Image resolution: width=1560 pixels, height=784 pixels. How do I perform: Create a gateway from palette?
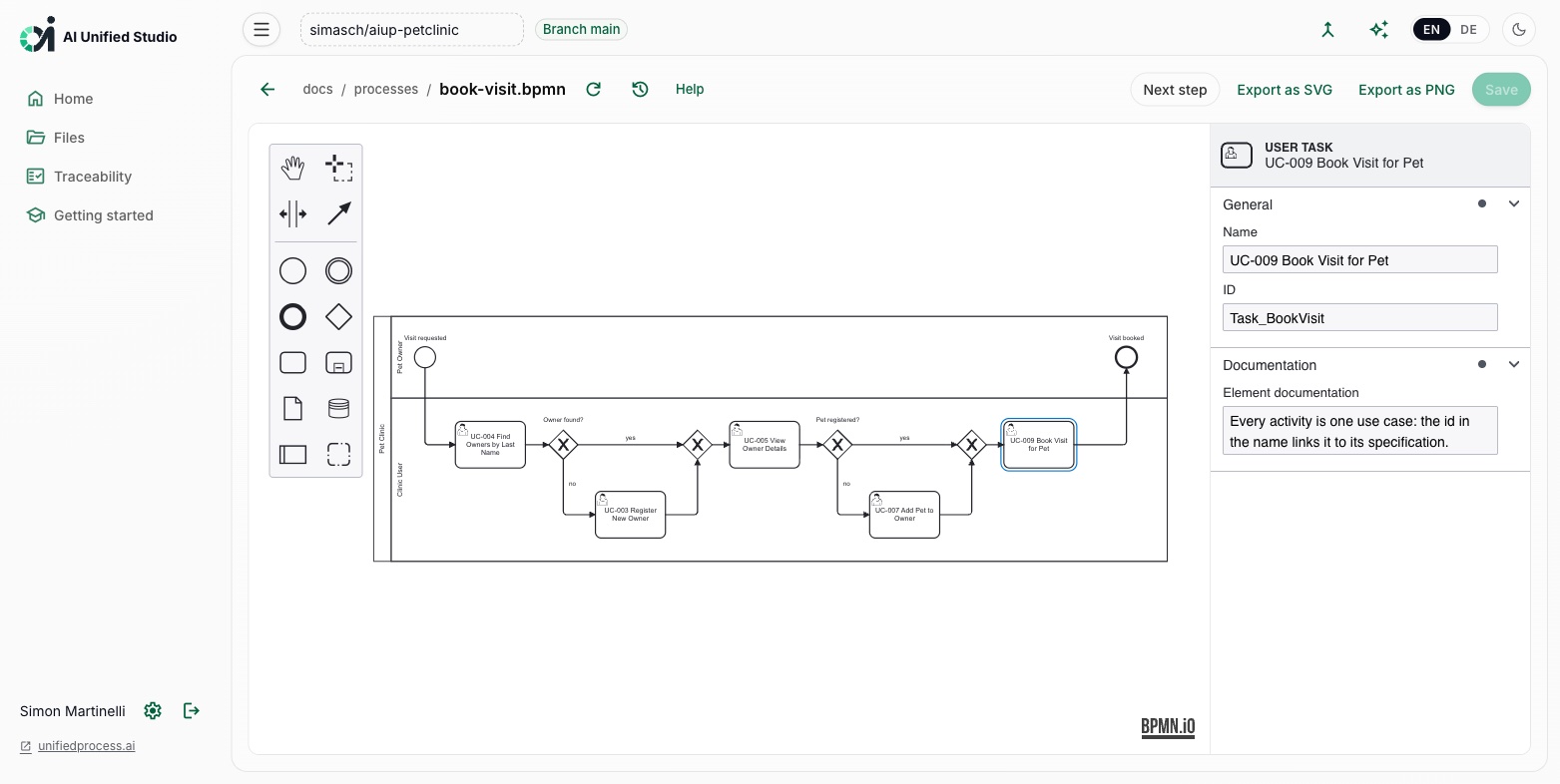point(339,316)
